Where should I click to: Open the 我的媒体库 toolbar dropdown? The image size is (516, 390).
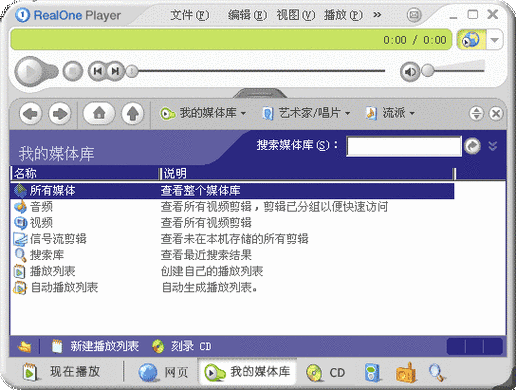[x=203, y=113]
